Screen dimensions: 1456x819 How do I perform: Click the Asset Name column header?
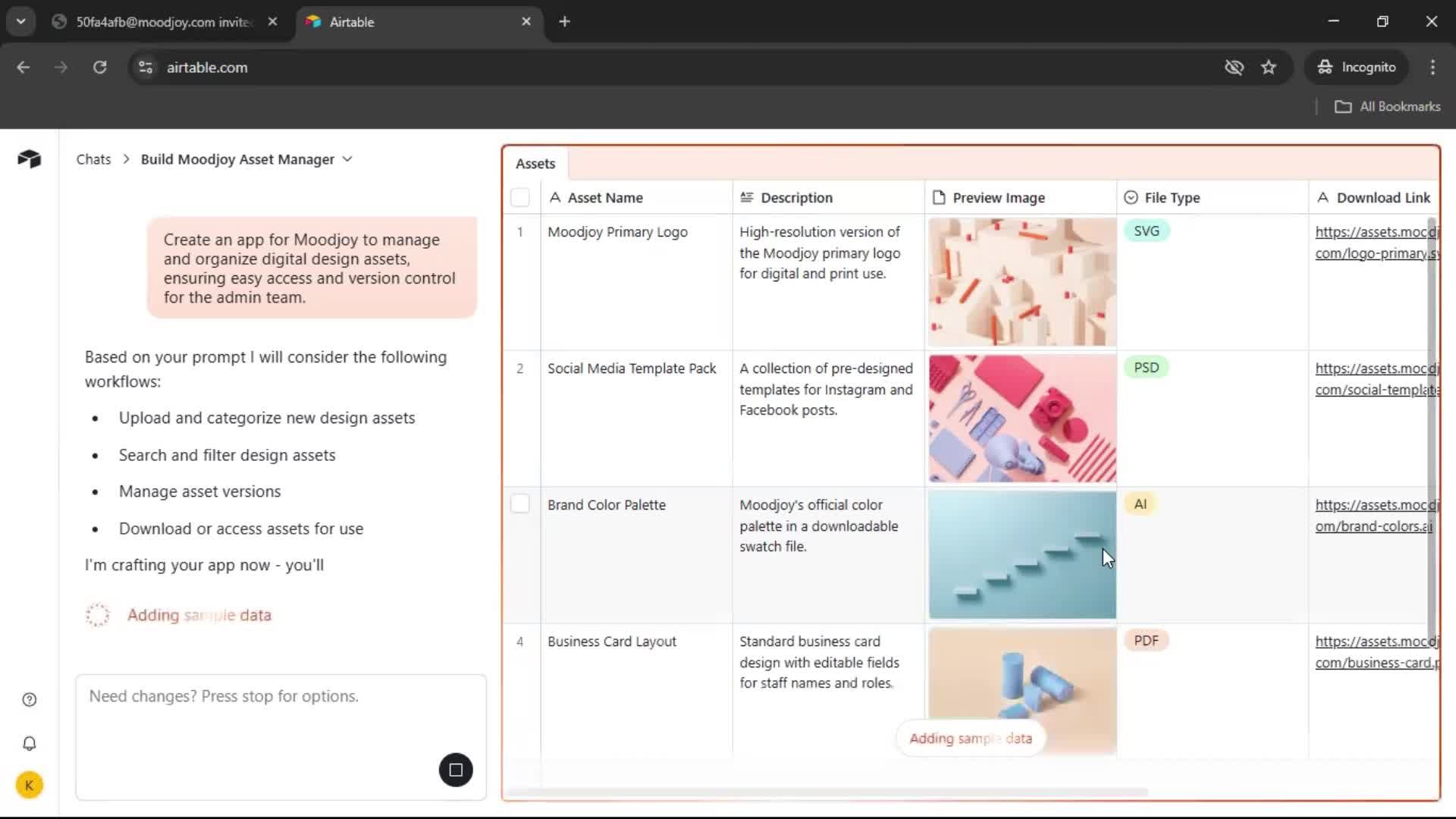(636, 198)
